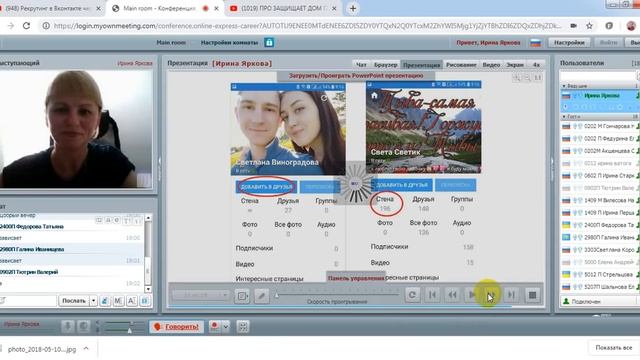Click the Говорить! button

176,327
